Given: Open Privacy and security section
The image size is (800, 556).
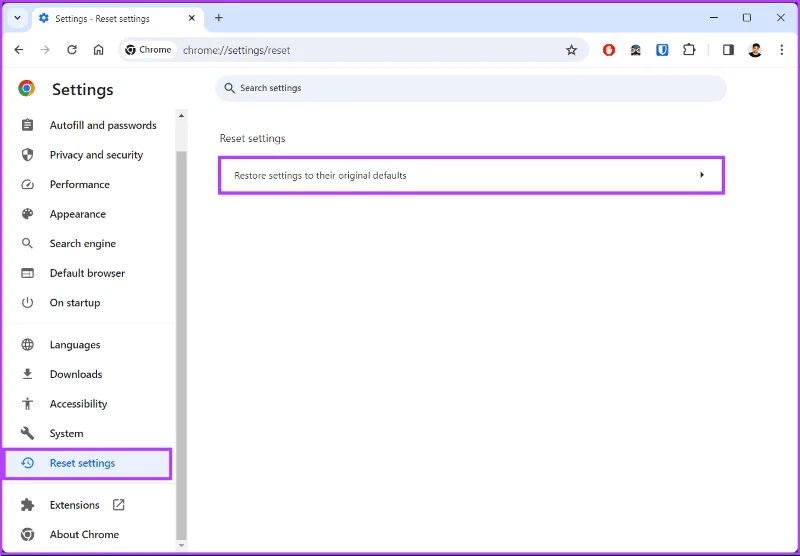Looking at the screenshot, I should [88, 155].
